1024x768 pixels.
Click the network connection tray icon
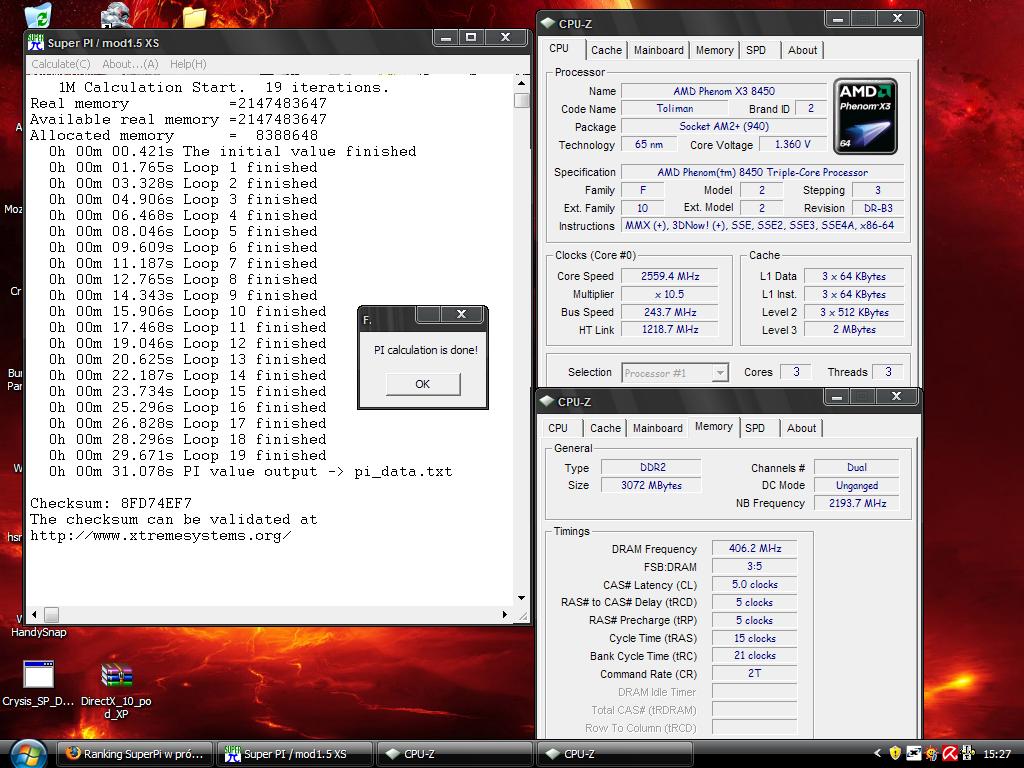913,753
